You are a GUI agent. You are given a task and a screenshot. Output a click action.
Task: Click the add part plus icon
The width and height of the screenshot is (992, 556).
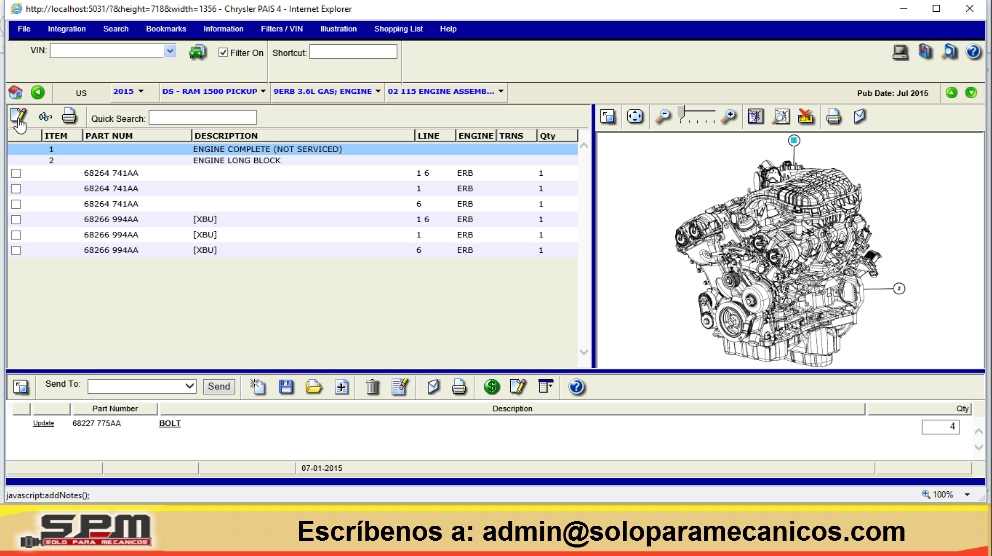(x=342, y=386)
